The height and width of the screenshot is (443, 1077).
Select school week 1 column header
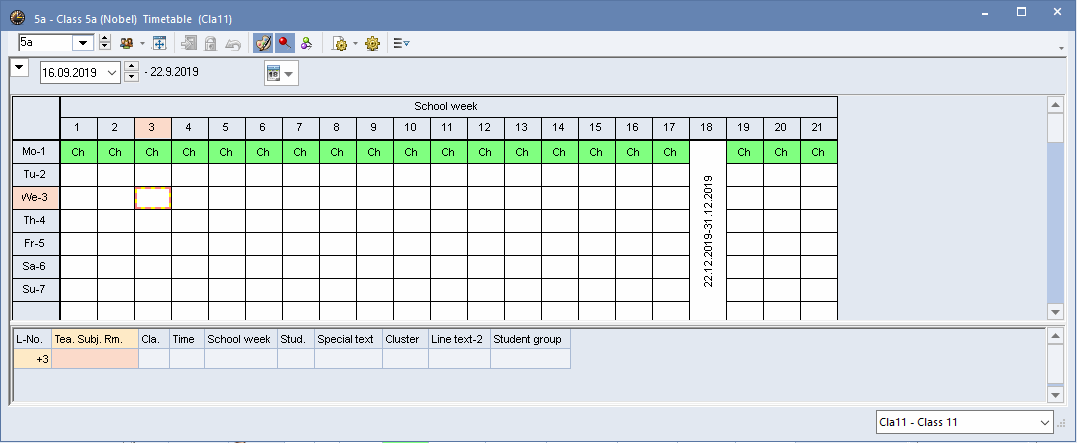(x=78, y=128)
